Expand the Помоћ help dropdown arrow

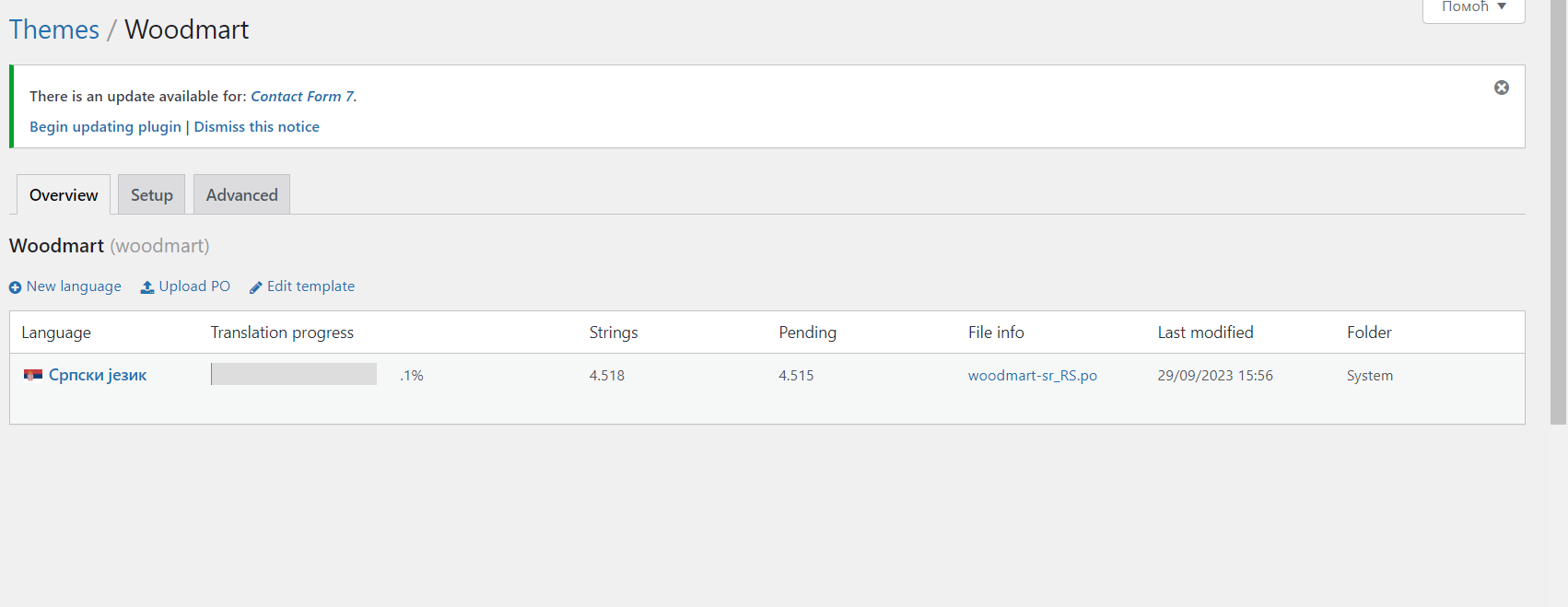(x=1502, y=6)
